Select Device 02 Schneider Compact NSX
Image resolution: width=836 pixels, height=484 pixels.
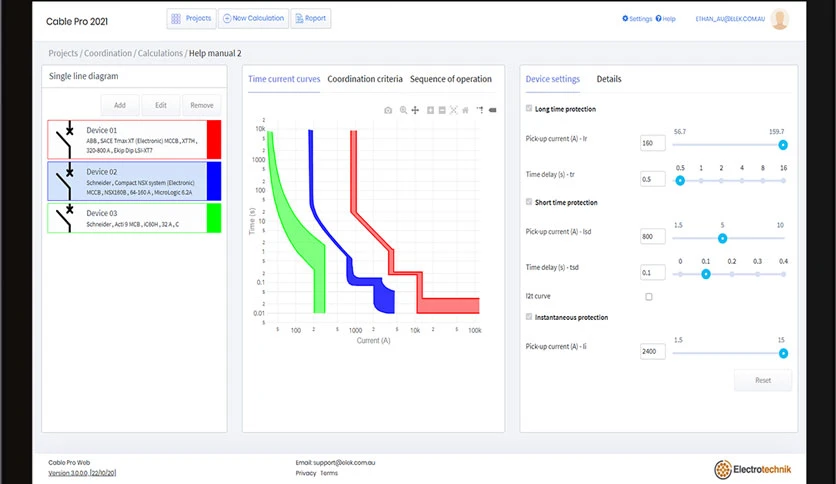tap(134, 181)
